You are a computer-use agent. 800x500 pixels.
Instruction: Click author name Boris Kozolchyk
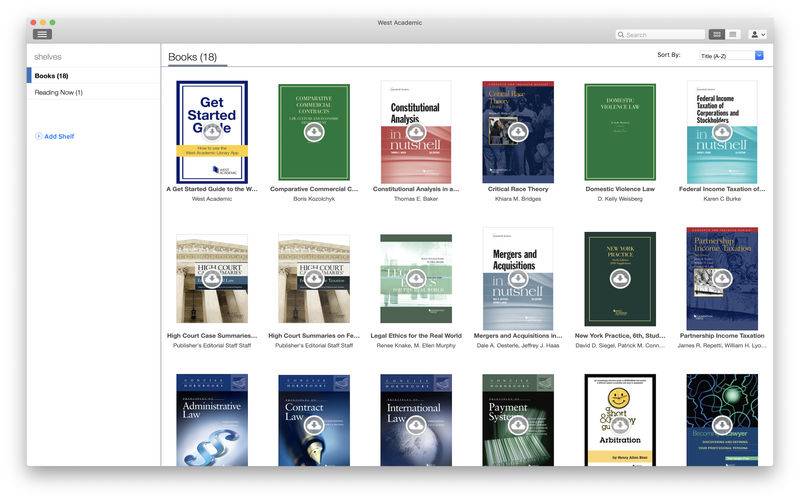(314, 199)
